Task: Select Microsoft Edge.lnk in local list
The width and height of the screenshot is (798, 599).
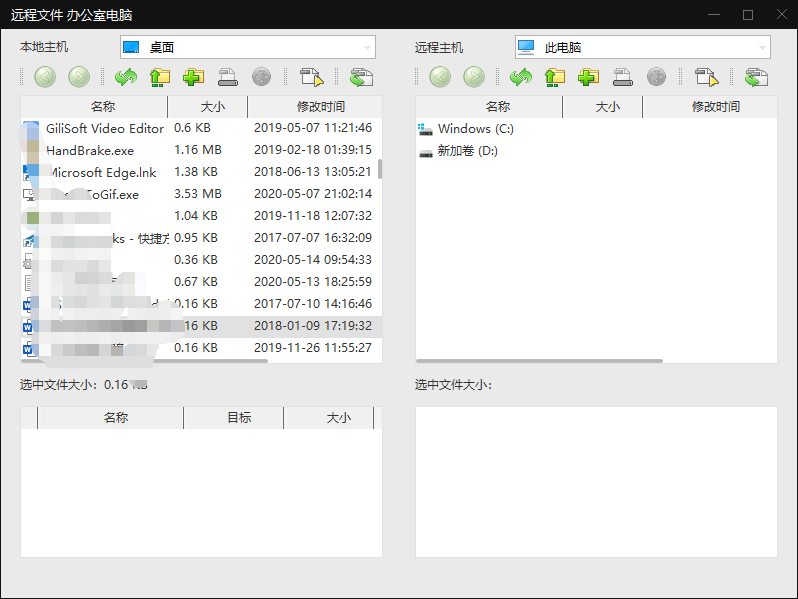Action: click(x=202, y=172)
